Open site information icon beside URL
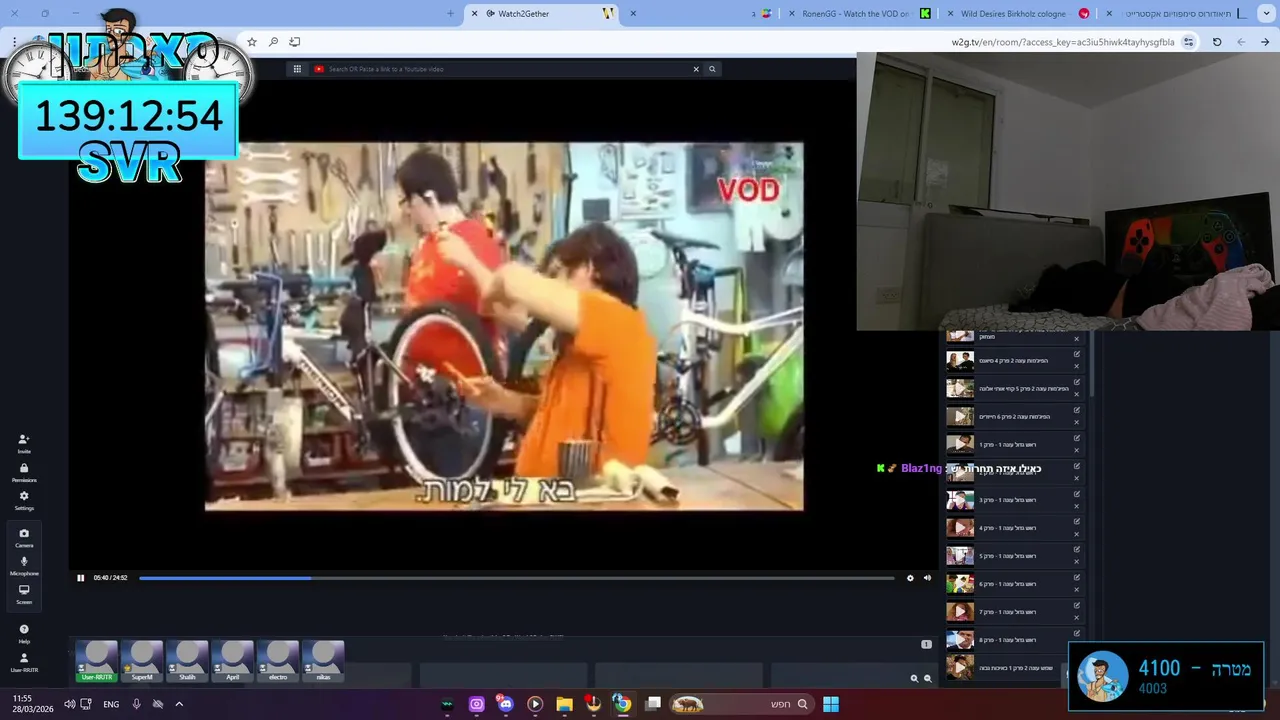Viewport: 1280px width, 720px height. (x=1188, y=42)
